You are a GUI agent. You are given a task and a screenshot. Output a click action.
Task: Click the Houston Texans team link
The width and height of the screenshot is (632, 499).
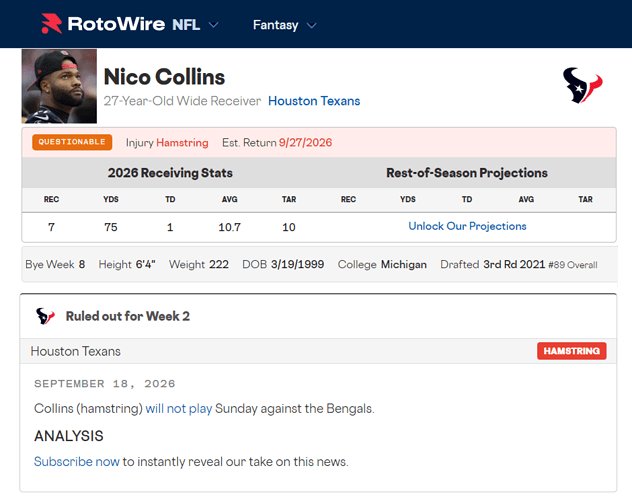pyautogui.click(x=314, y=101)
